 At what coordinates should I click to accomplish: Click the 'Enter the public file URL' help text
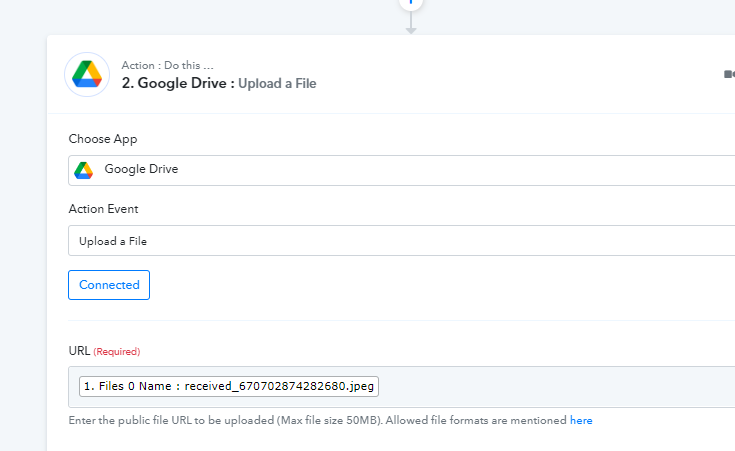pyautogui.click(x=319, y=420)
